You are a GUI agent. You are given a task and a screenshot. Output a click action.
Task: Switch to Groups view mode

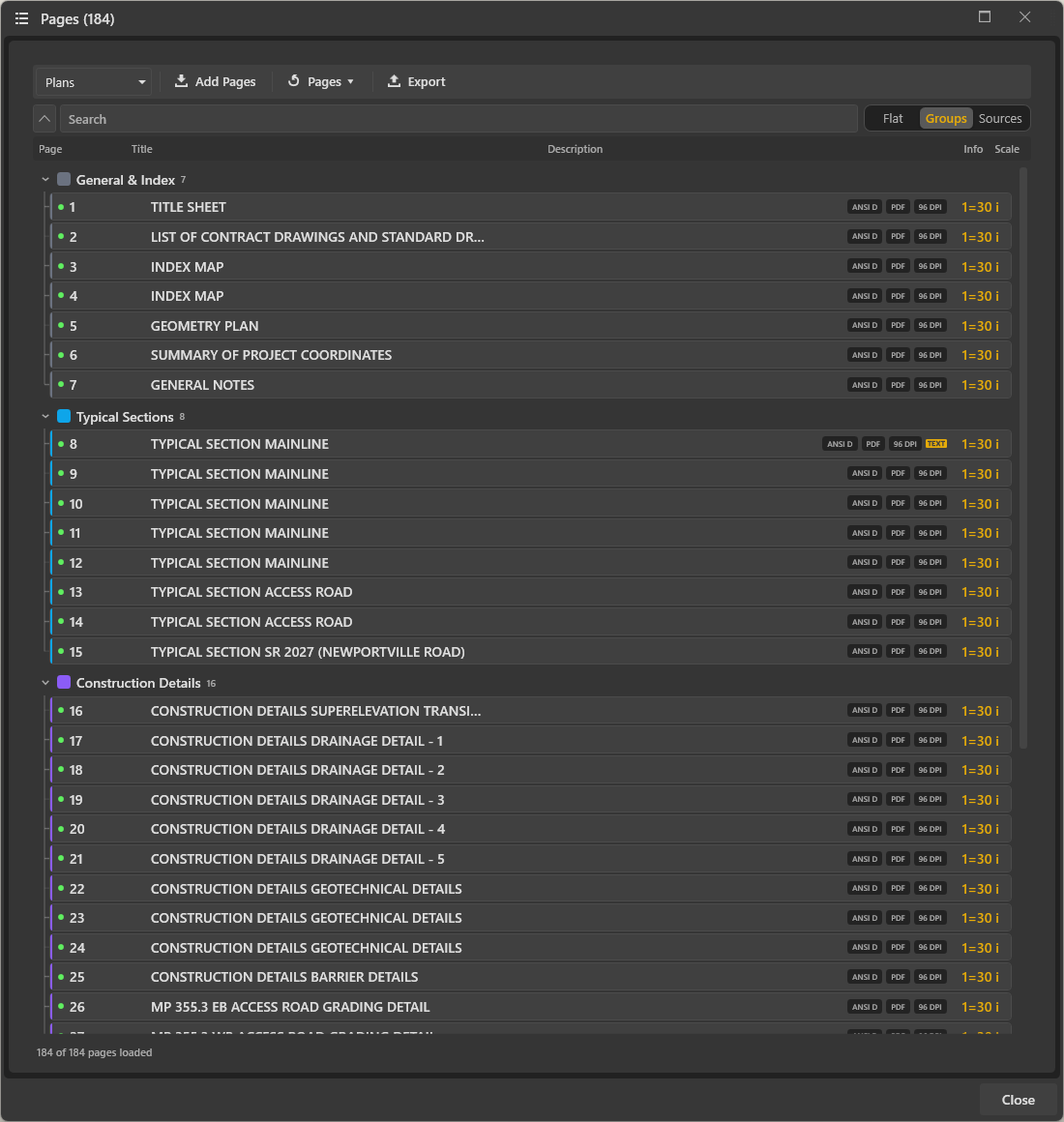click(x=946, y=118)
